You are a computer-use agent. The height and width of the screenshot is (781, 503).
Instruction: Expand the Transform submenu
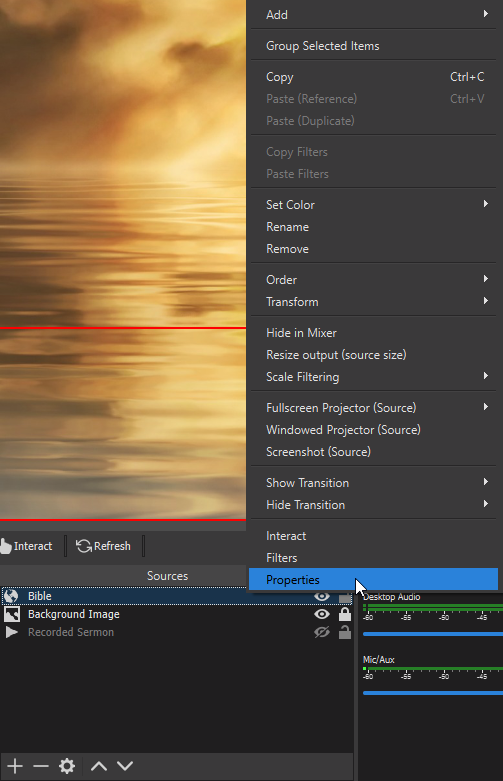click(x=374, y=302)
